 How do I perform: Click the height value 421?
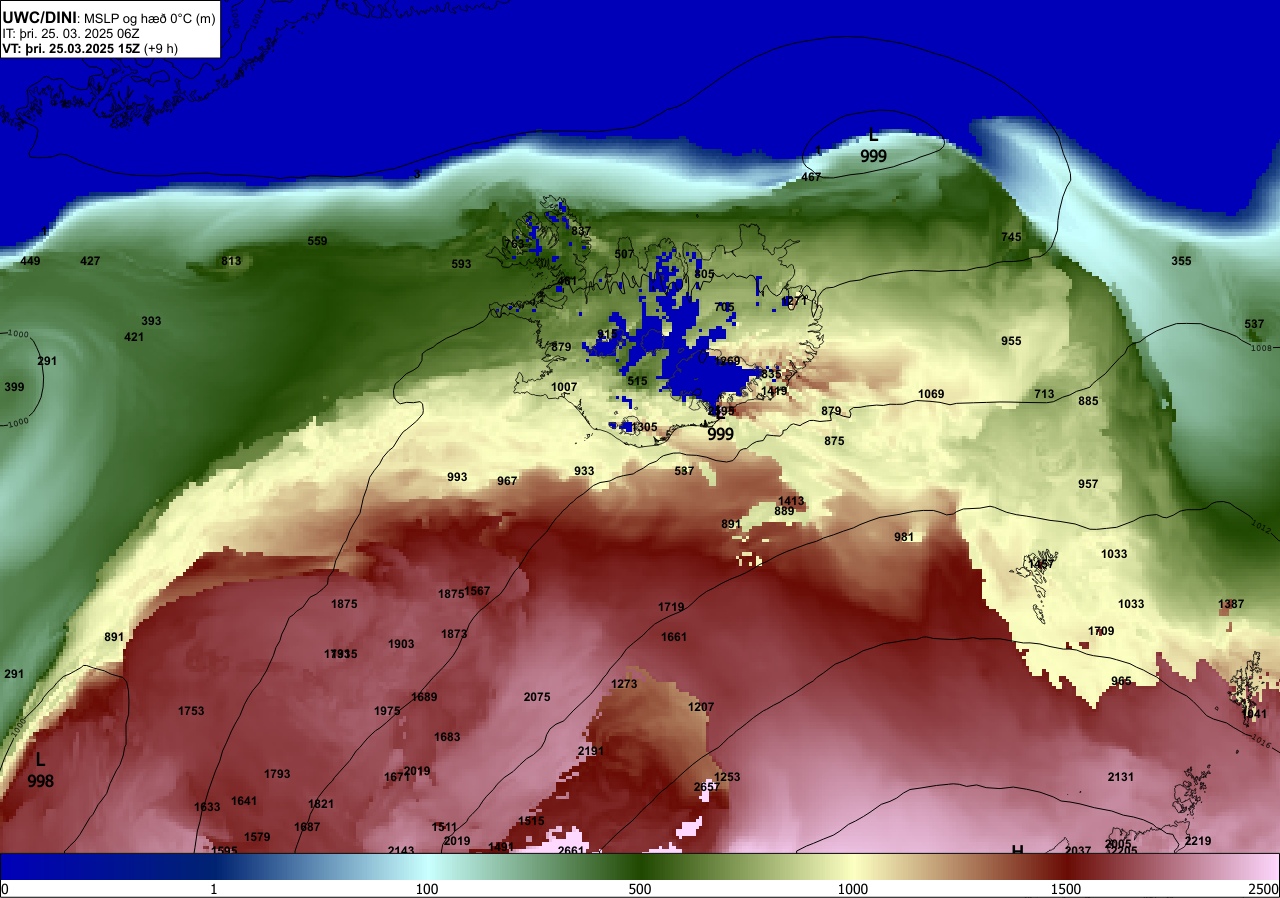click(134, 337)
